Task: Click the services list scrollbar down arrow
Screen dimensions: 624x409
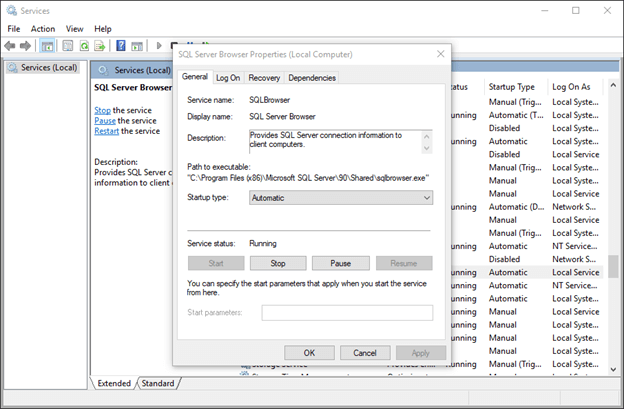Action: coord(613,370)
